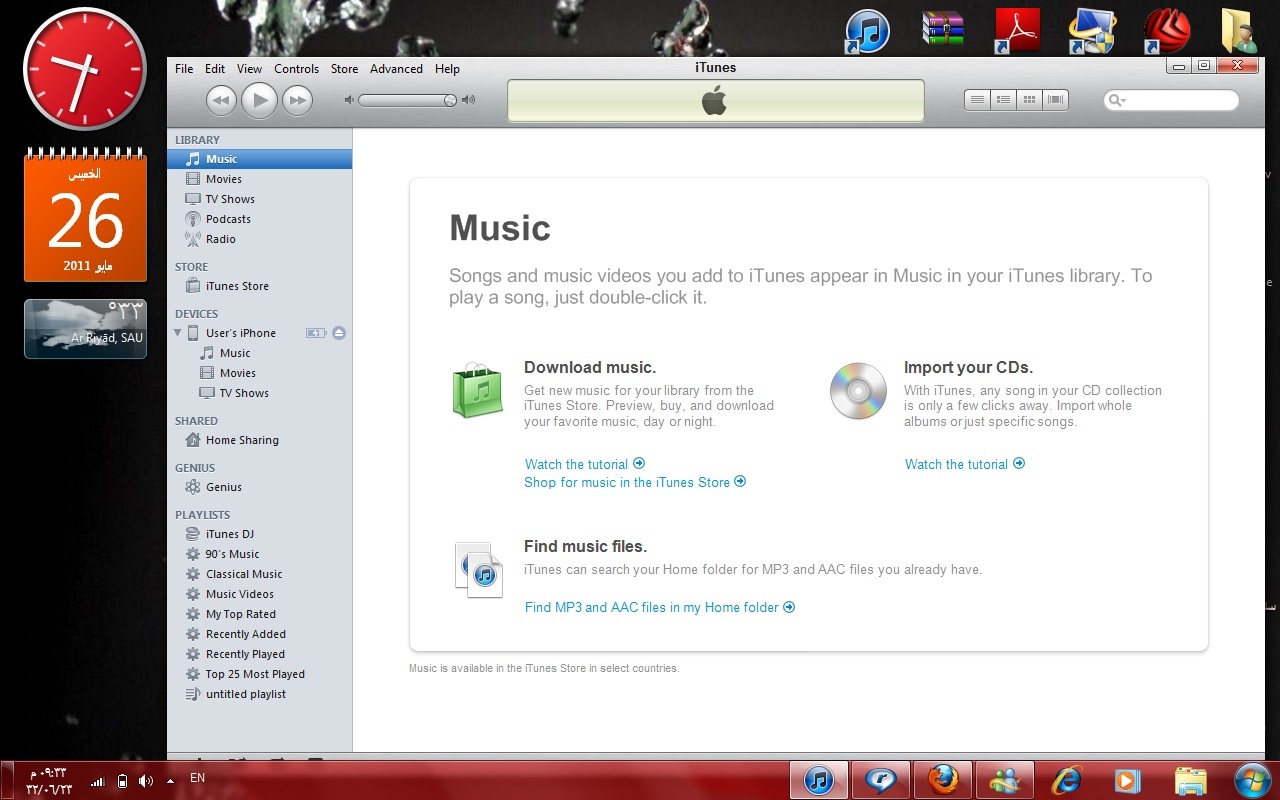Open the search field options magnifier dropdown
The image size is (1280, 800).
pos(1116,100)
